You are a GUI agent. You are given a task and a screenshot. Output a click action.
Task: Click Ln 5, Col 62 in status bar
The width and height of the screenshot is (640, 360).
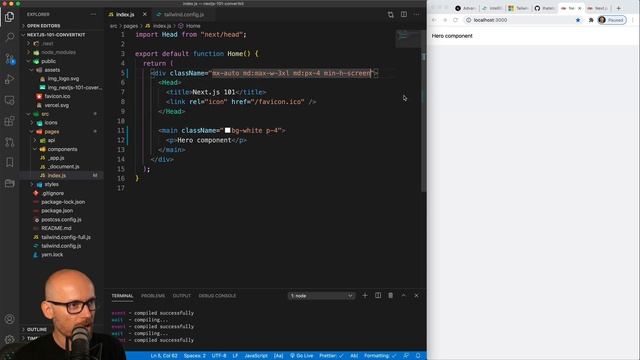coord(164,356)
